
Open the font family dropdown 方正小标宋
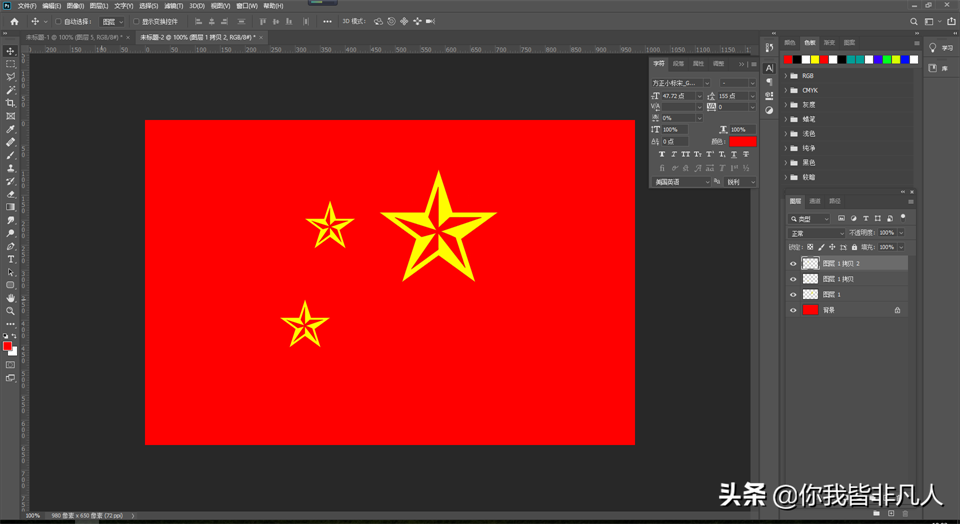(x=707, y=83)
